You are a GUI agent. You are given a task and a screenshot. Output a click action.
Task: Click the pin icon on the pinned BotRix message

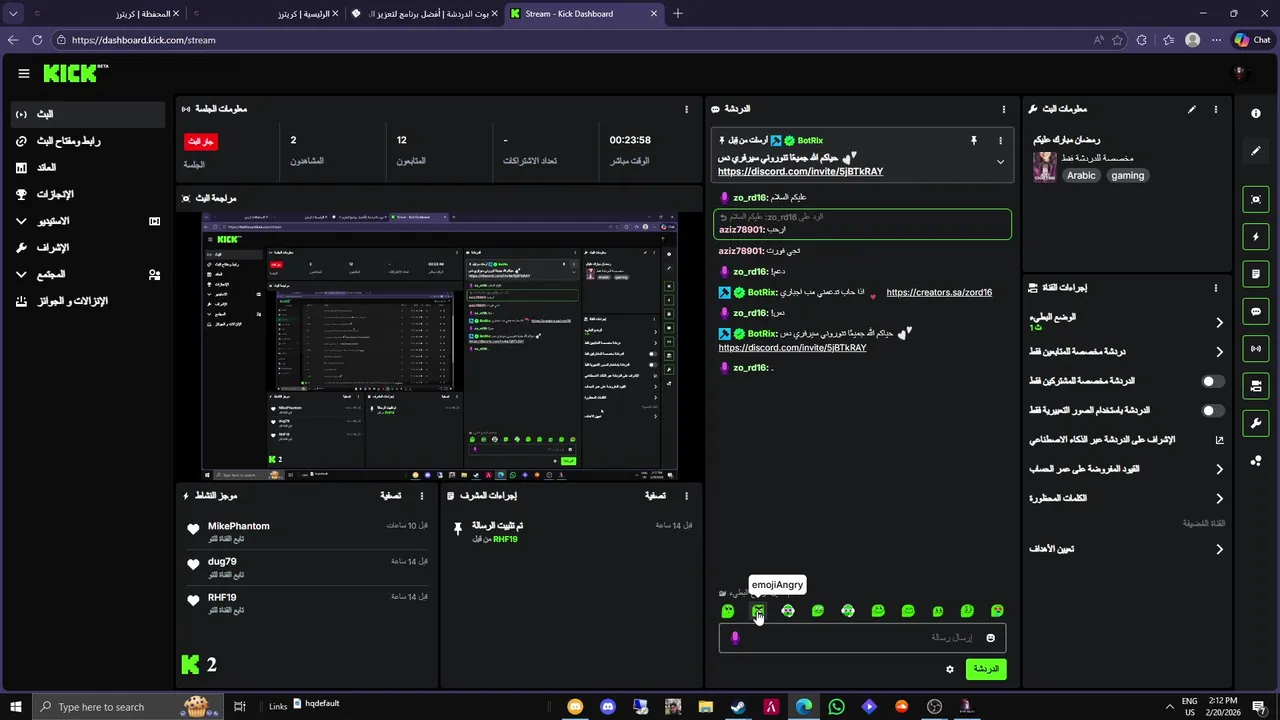(x=973, y=141)
